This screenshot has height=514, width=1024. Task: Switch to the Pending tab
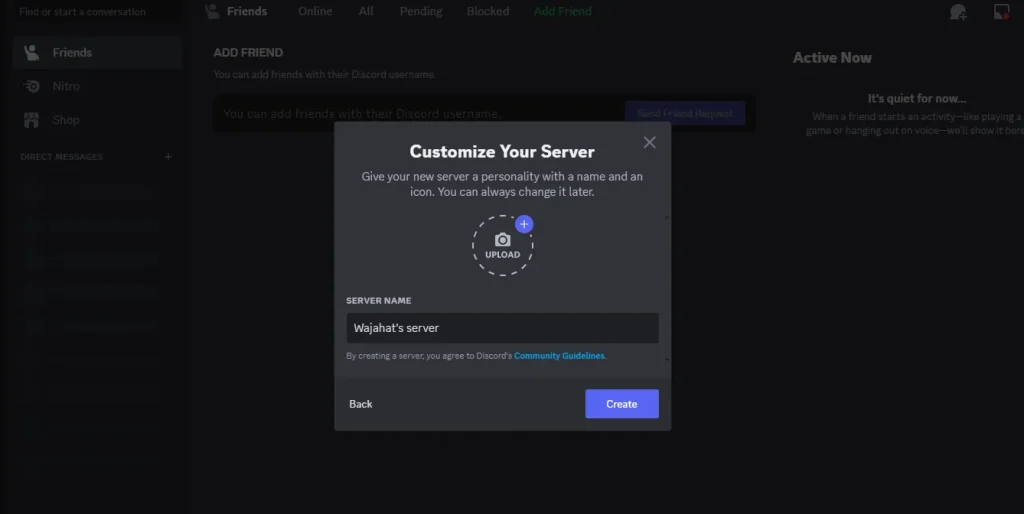tap(421, 11)
